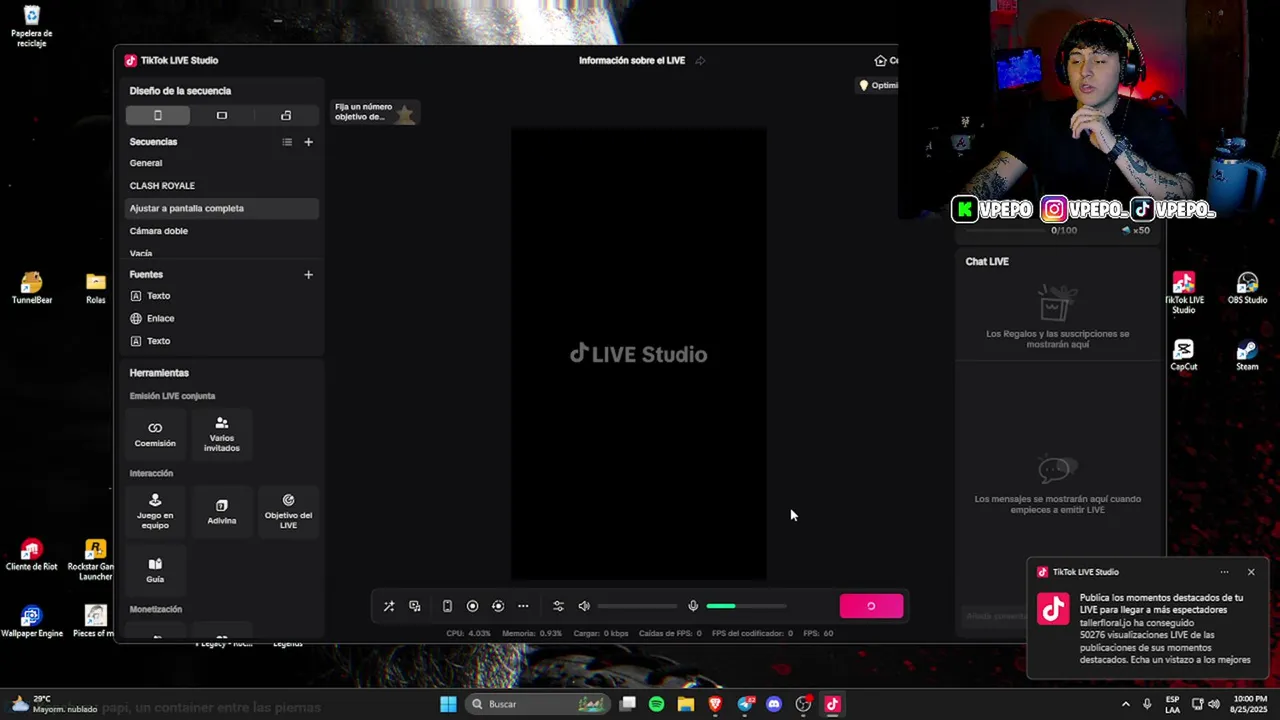Screen dimensions: 1280x720
Task: Click the pink go LIVE button
Action: tap(871, 606)
